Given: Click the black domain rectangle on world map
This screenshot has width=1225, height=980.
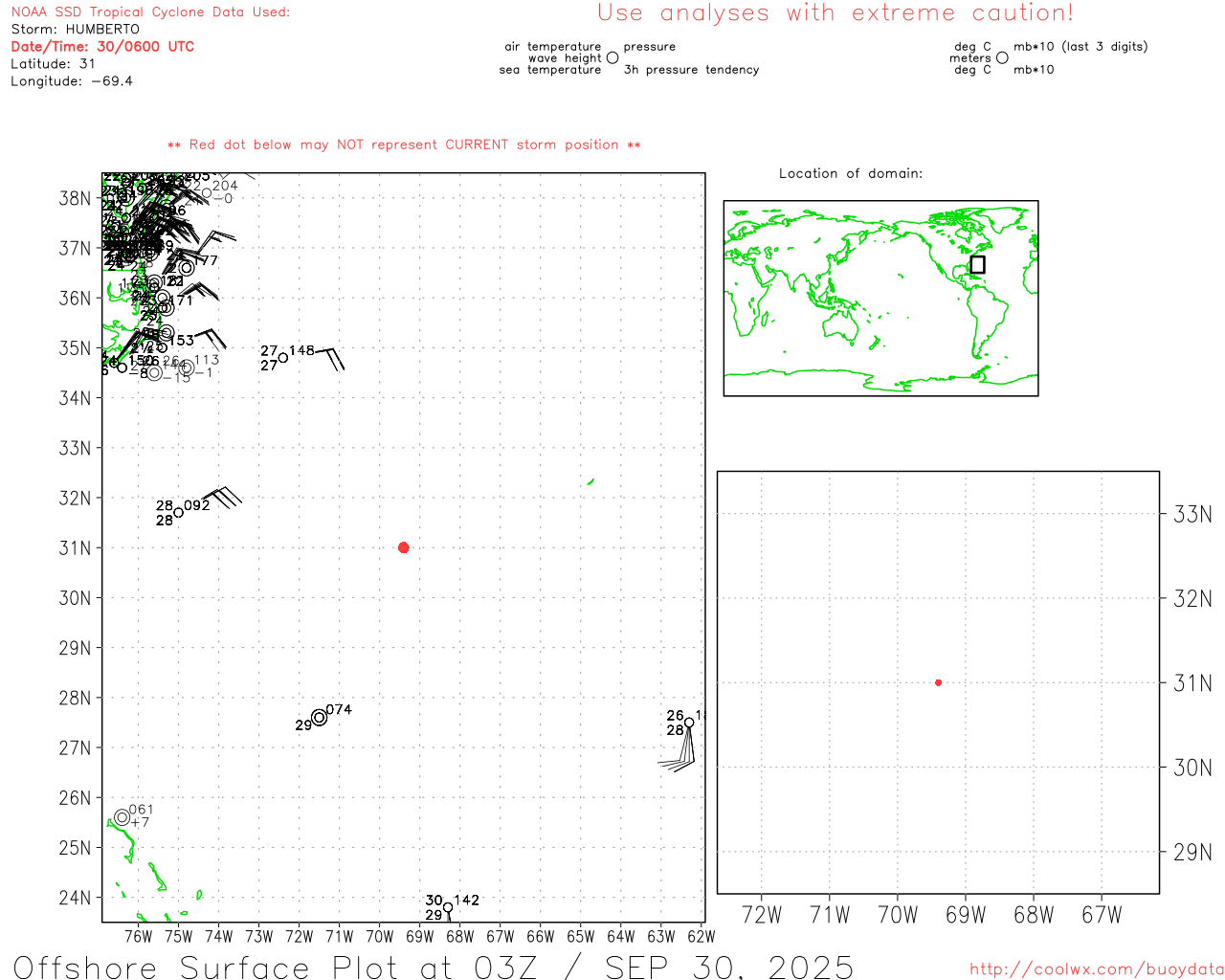Looking at the screenshot, I should pyautogui.click(x=977, y=264).
